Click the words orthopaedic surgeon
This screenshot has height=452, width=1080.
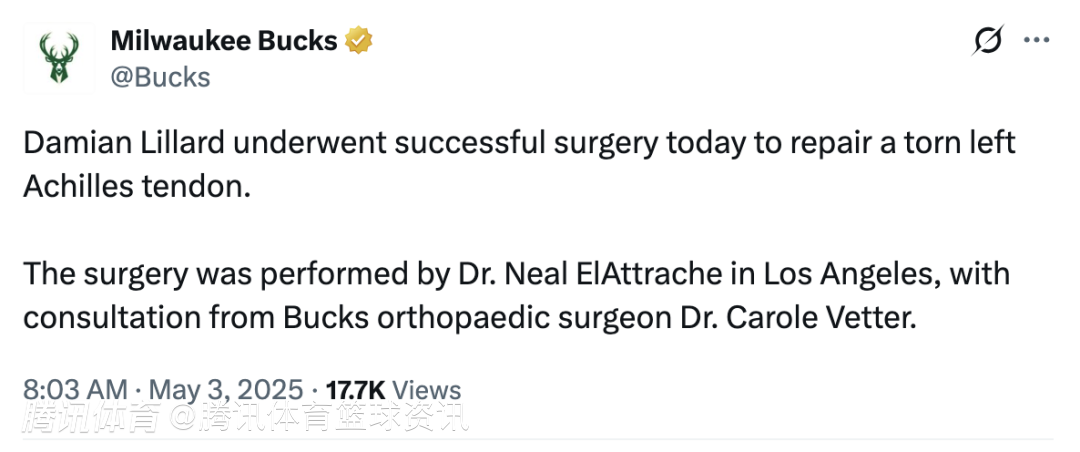(x=535, y=318)
